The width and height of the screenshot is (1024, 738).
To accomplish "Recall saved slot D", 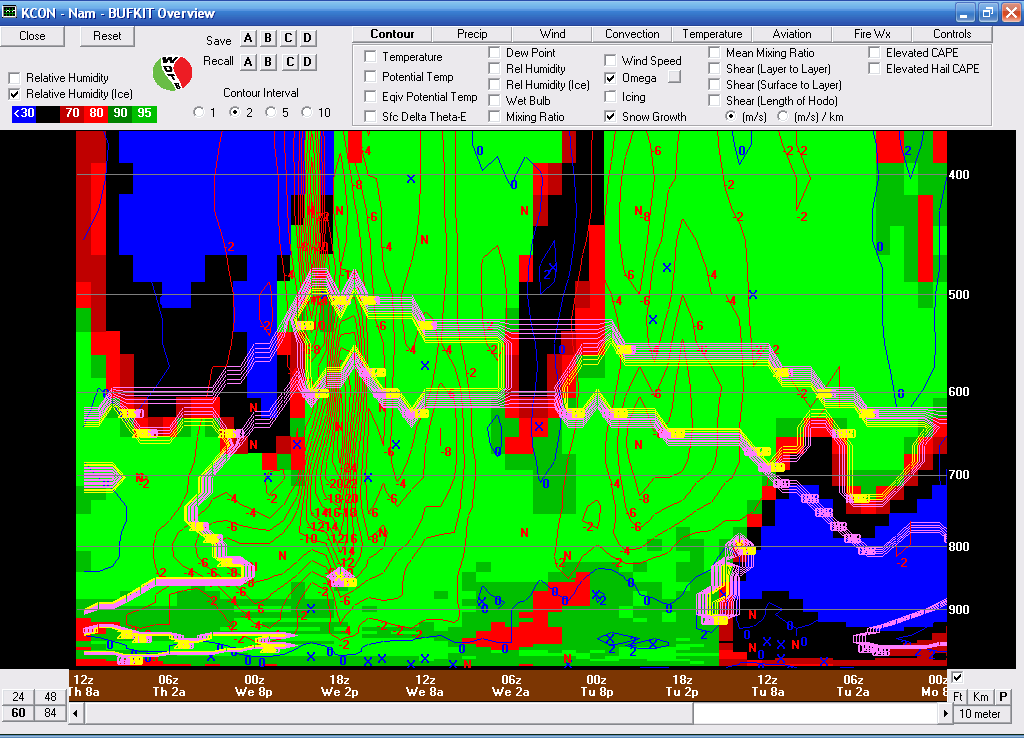I will pos(308,62).
